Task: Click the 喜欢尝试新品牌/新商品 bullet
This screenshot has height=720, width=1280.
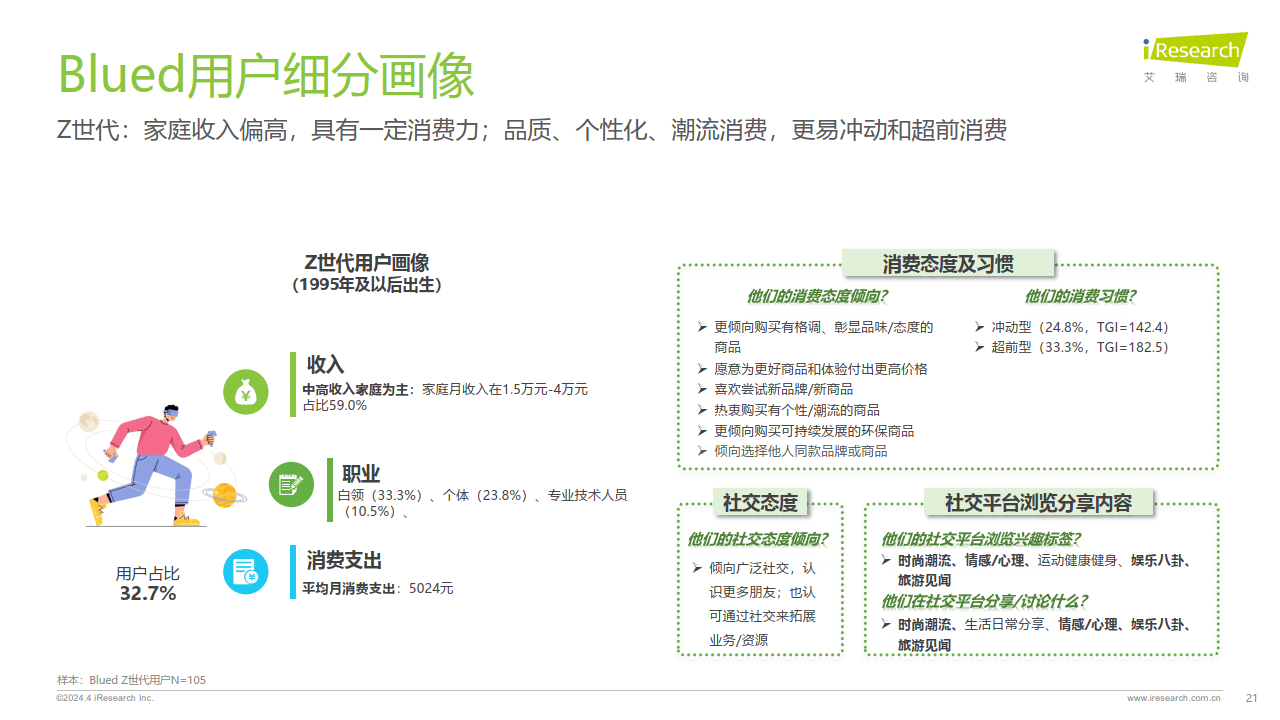Action: coord(775,389)
